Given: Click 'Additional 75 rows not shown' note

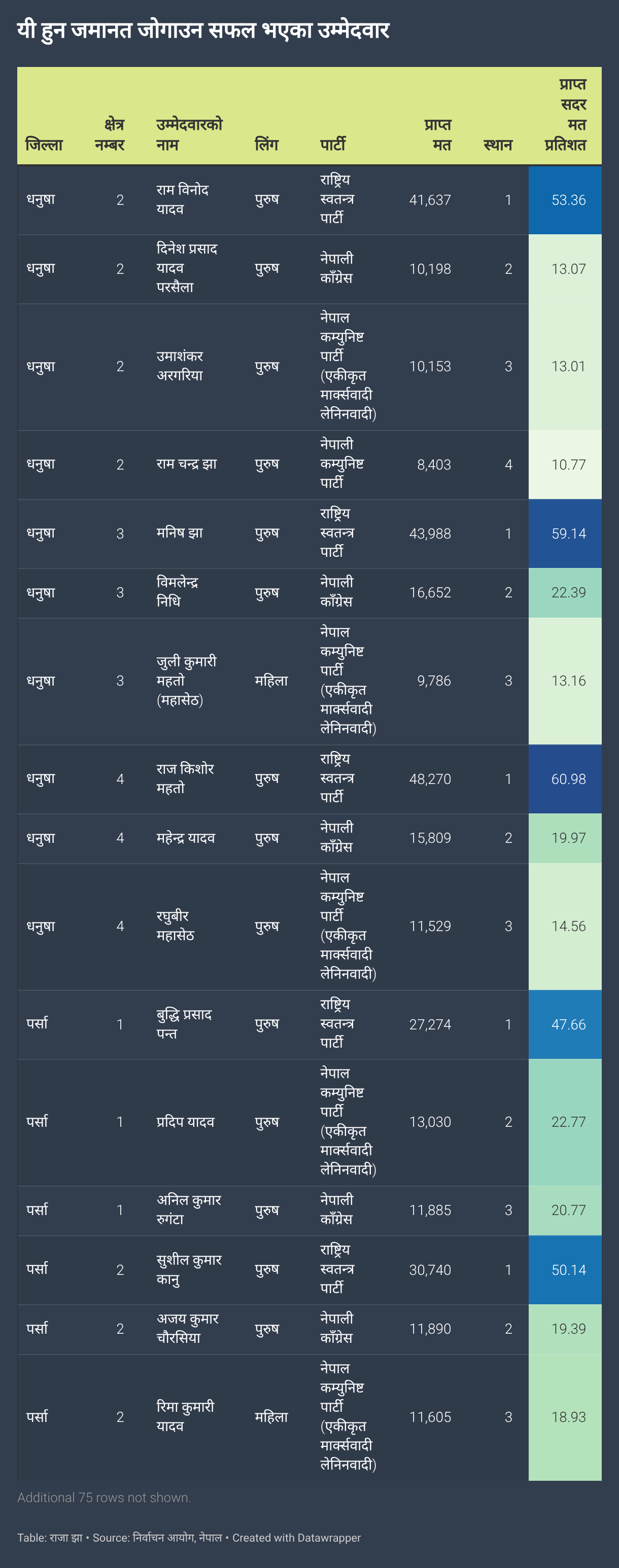Looking at the screenshot, I should pos(104,1498).
